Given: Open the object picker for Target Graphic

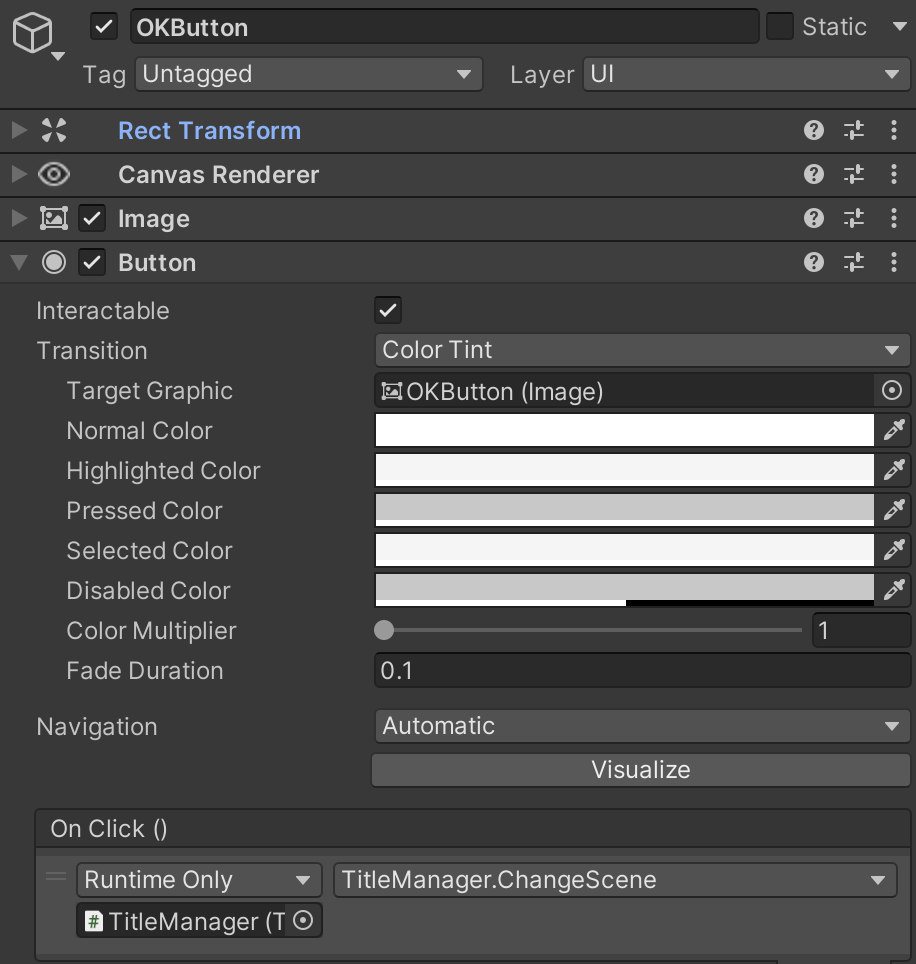Looking at the screenshot, I should pyautogui.click(x=893, y=391).
